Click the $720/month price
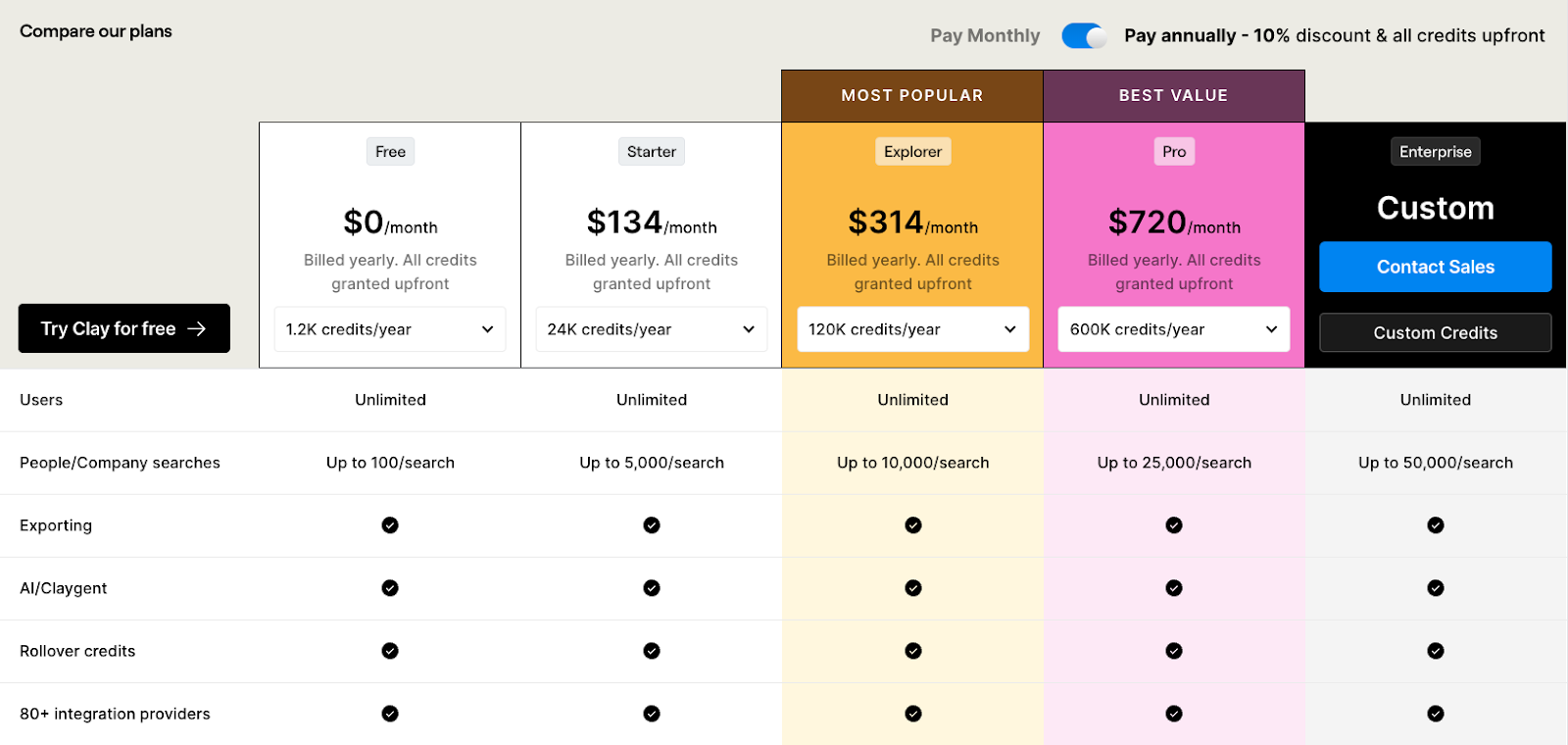The width and height of the screenshot is (1568, 745). tap(1174, 223)
